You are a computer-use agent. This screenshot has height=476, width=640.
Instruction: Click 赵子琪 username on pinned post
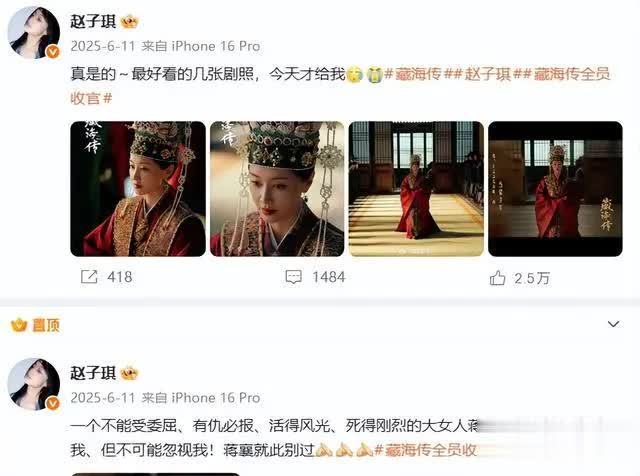tap(93, 373)
